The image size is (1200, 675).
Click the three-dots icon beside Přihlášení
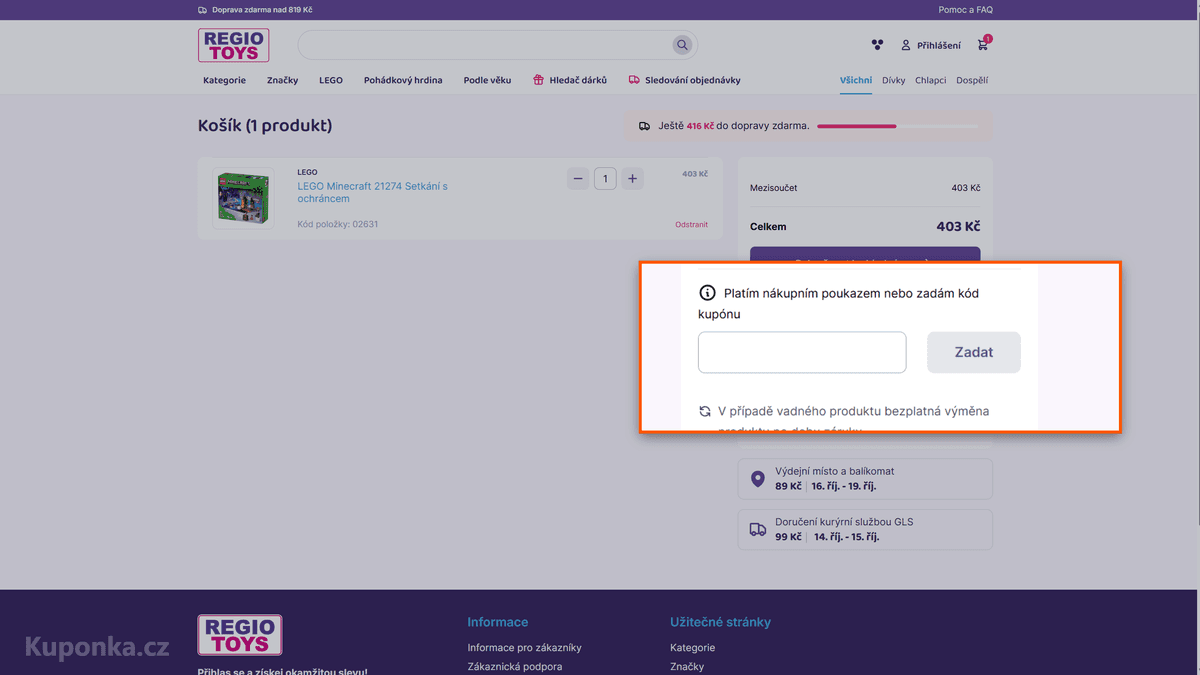877,45
